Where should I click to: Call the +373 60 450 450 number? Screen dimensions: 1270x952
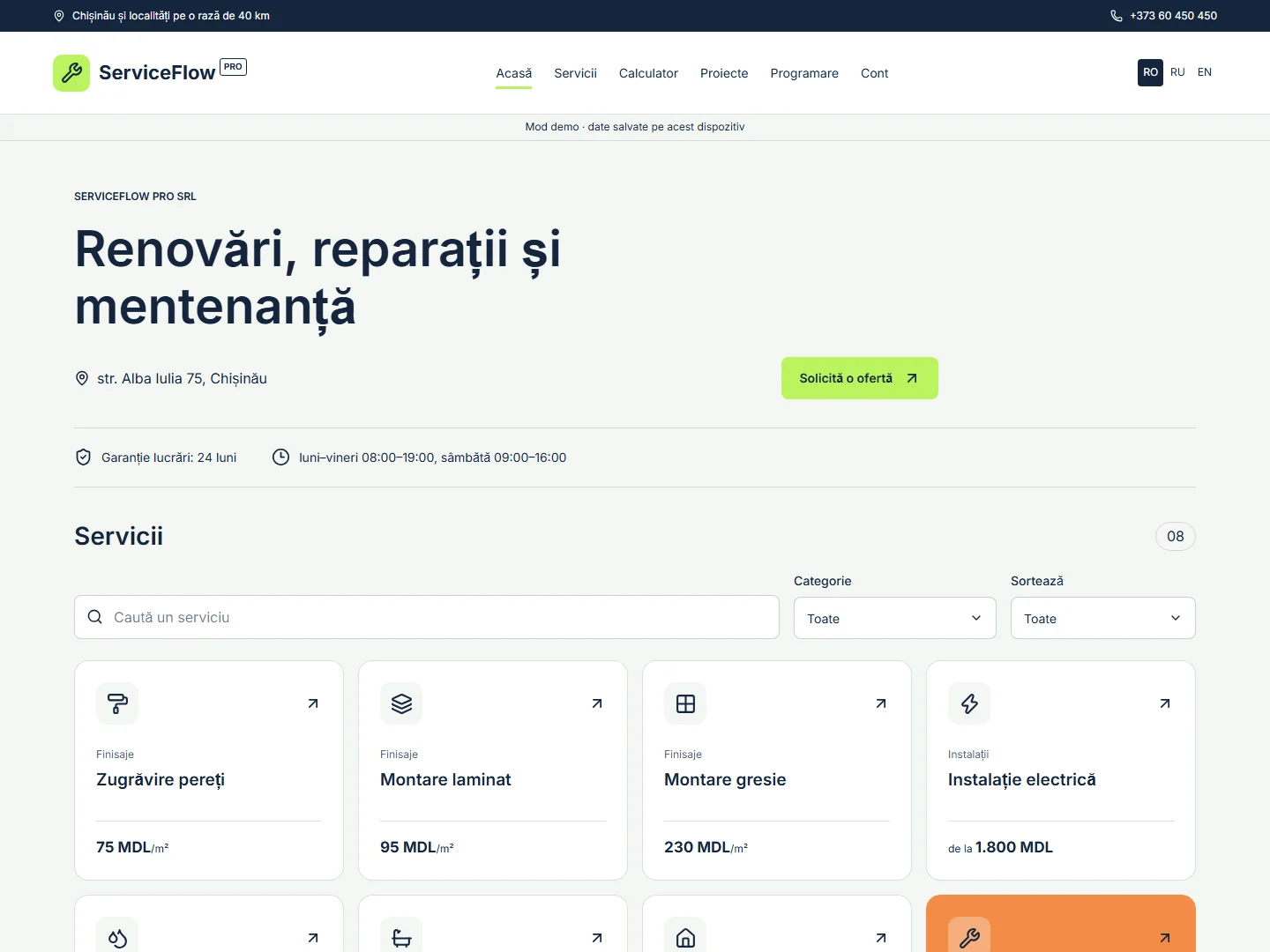pyautogui.click(x=1173, y=16)
